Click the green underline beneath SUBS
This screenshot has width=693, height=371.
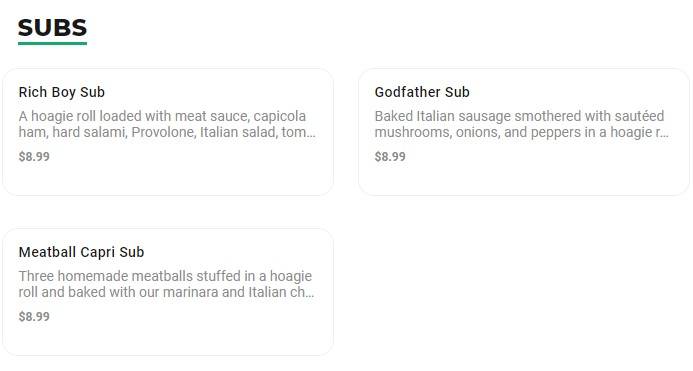point(52,43)
